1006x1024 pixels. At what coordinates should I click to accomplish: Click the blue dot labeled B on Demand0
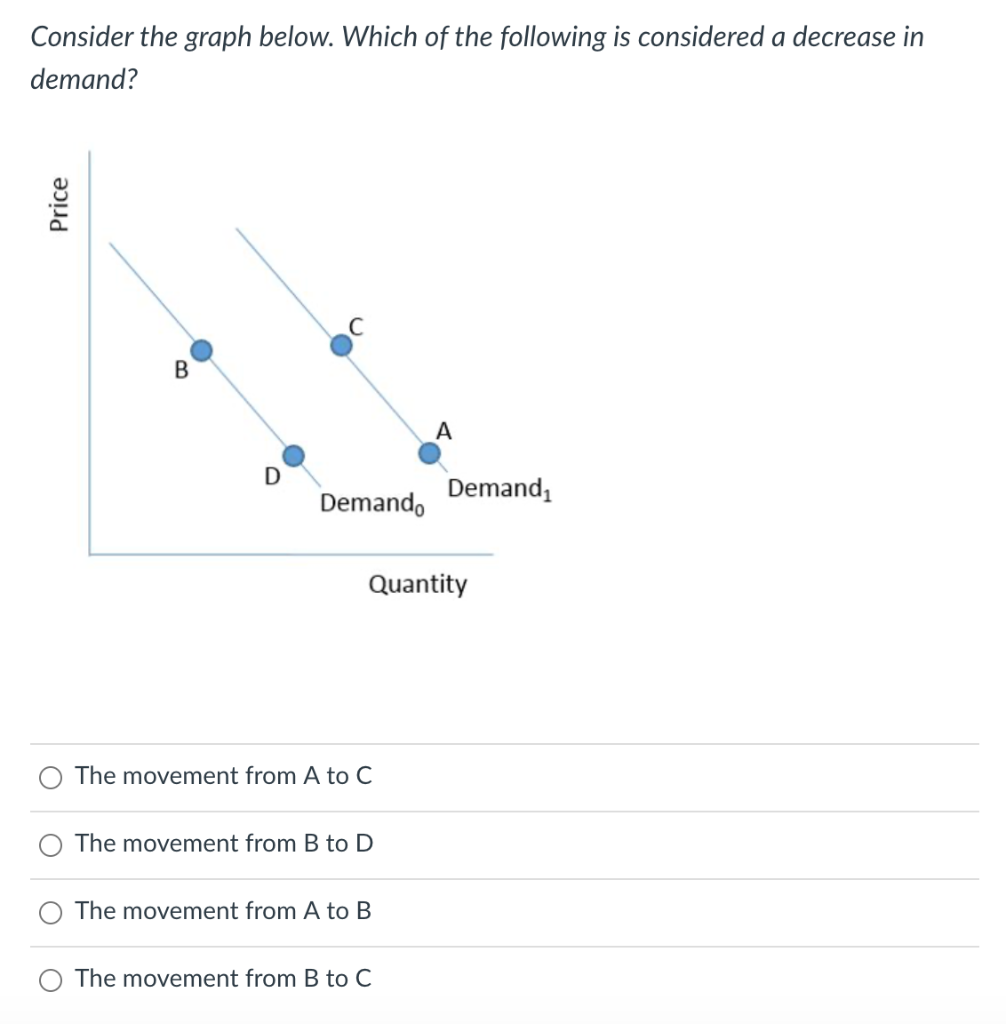click(202, 350)
